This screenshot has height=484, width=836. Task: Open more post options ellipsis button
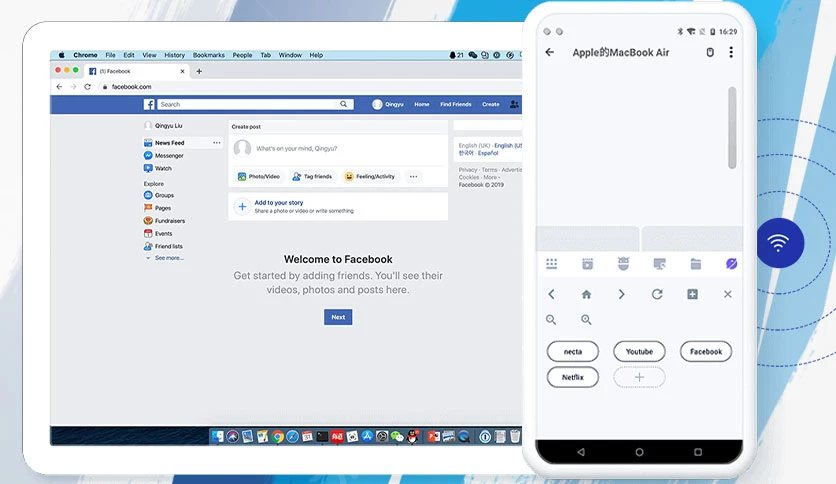[413, 176]
